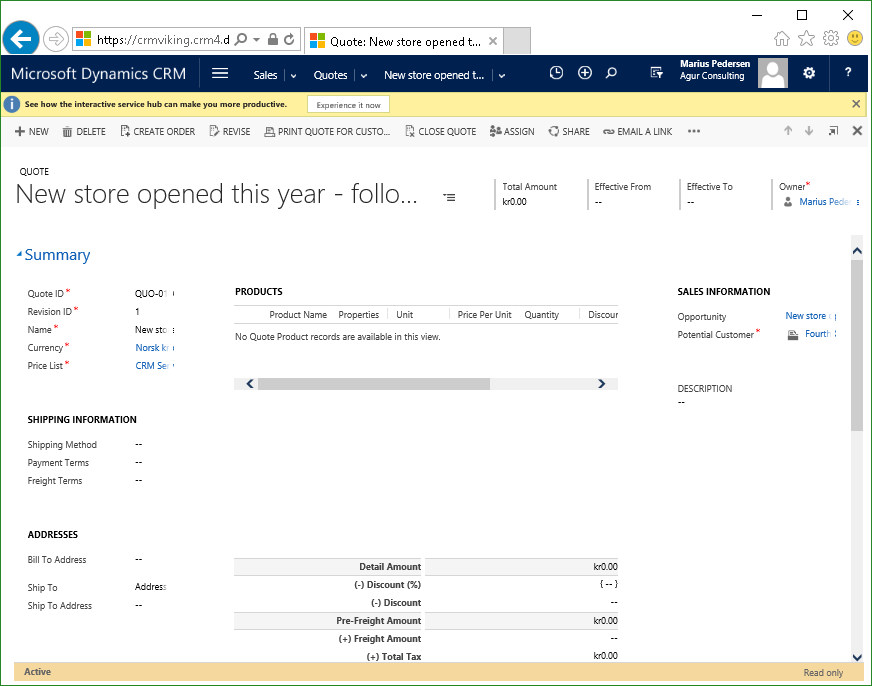Open browser home page icon

pos(782,38)
